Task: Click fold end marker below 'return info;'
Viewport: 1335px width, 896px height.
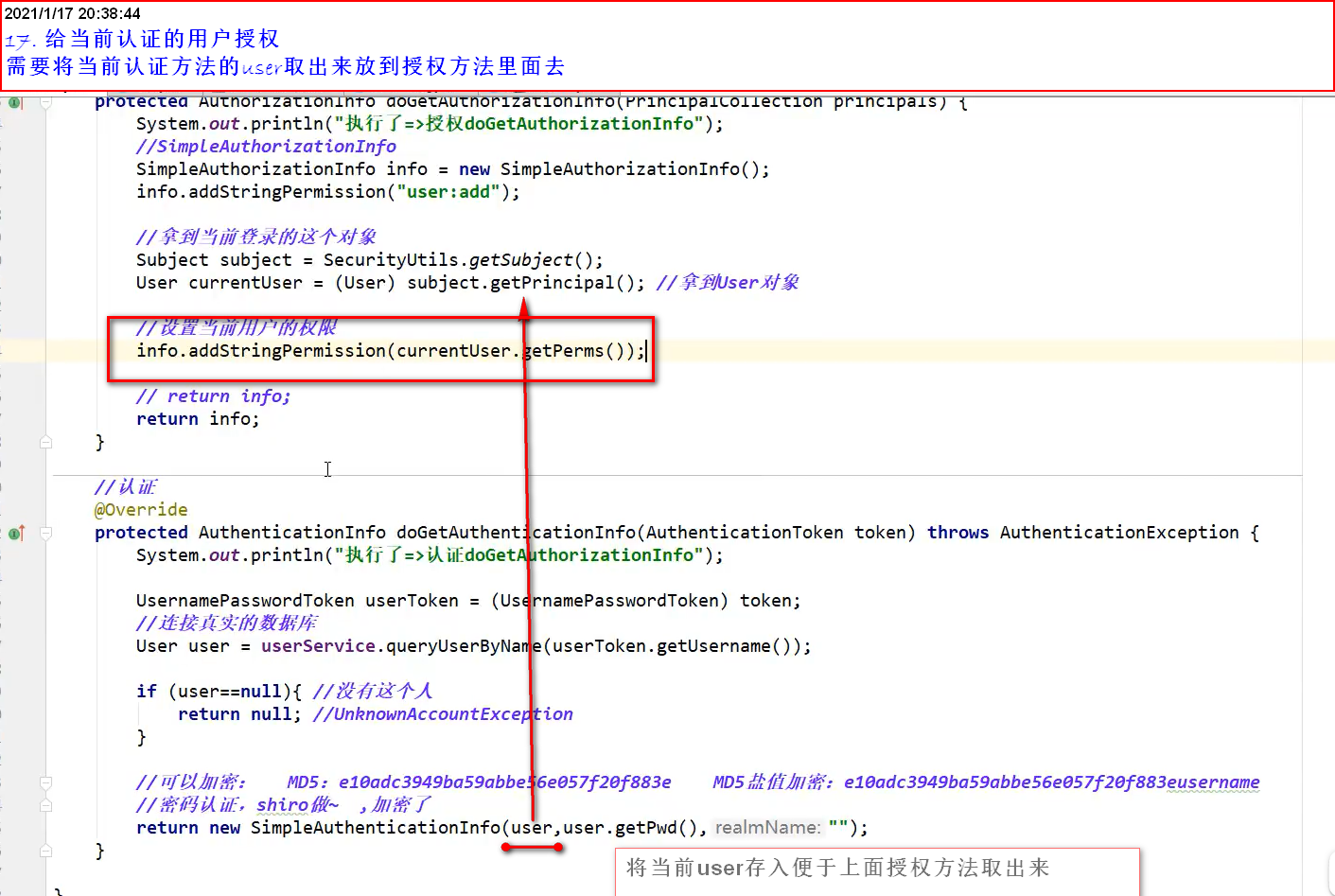Action: pos(45,442)
